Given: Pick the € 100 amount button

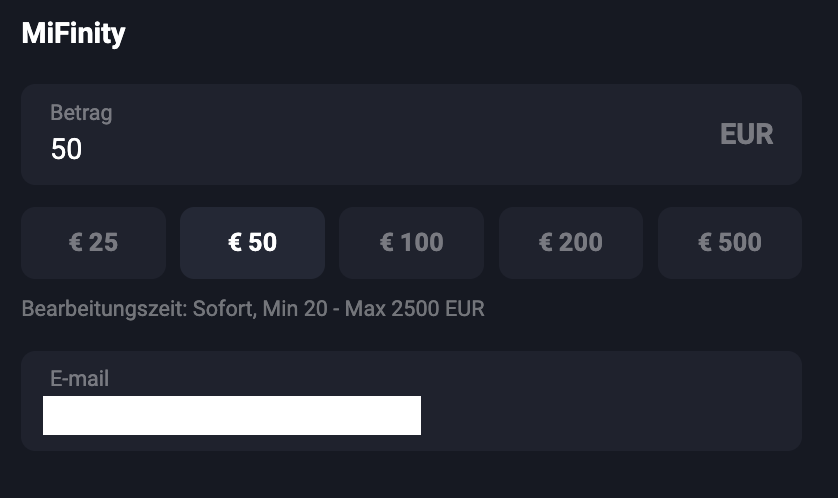Looking at the screenshot, I should coord(411,242).
